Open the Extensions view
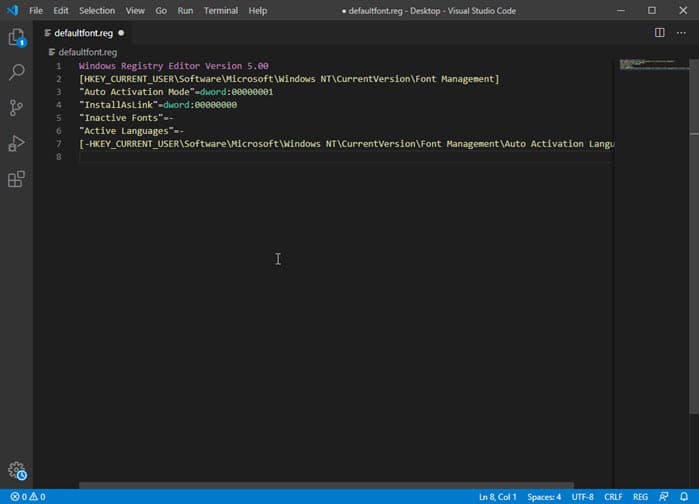Screen dimensions: 699x504 coord(16,179)
